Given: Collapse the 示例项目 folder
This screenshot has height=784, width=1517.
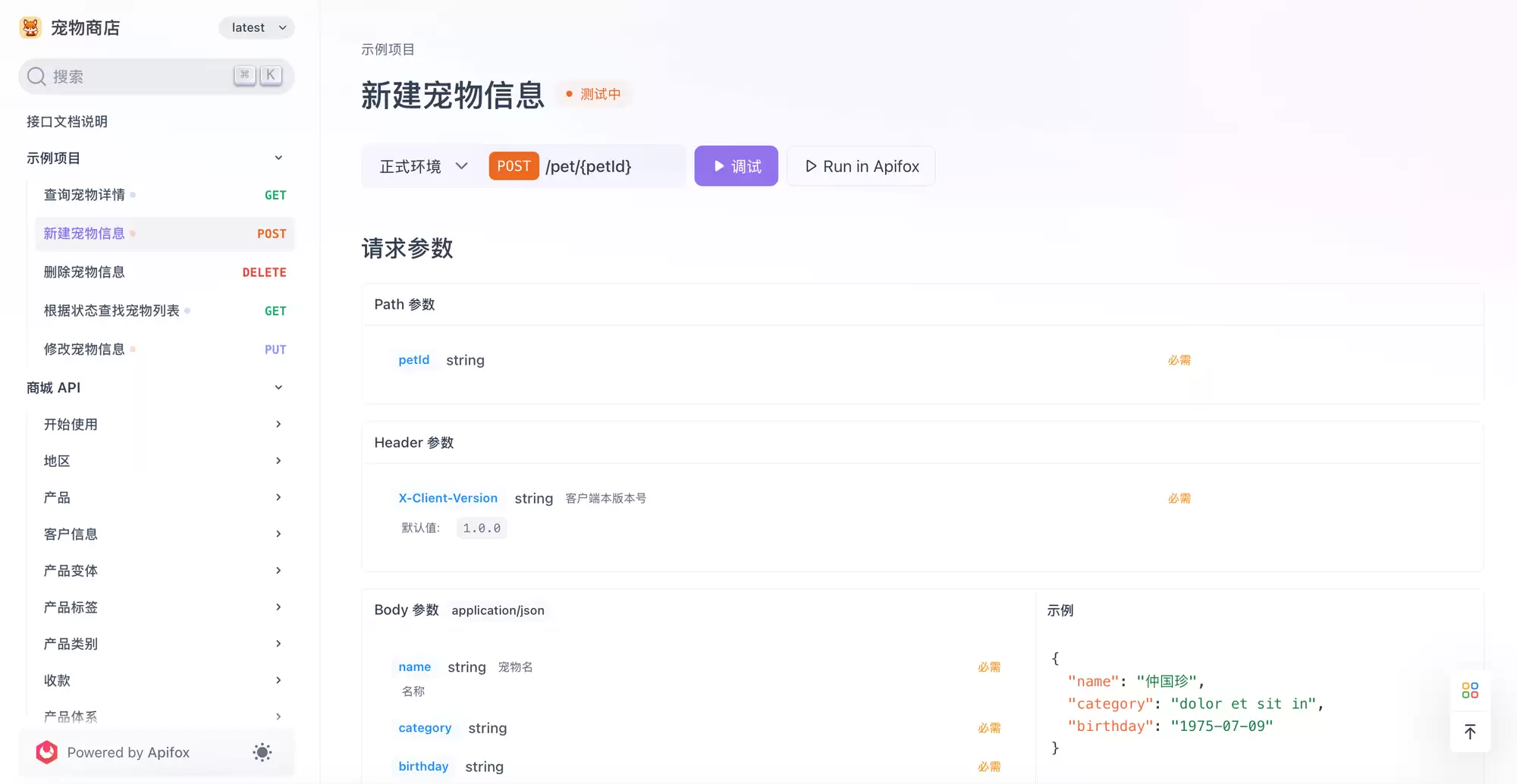Looking at the screenshot, I should click(x=278, y=158).
